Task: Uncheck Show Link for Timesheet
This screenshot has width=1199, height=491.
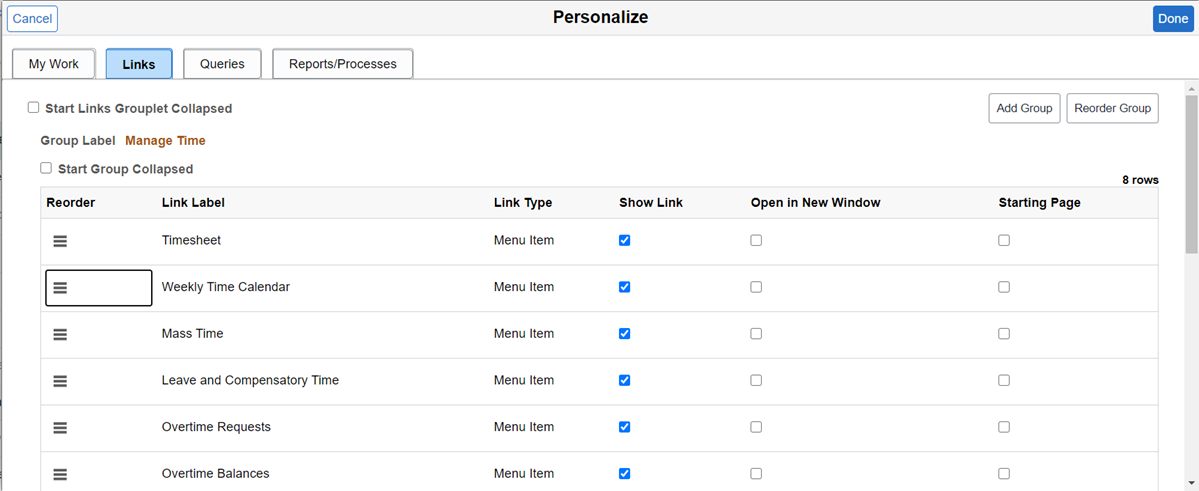Action: click(625, 241)
